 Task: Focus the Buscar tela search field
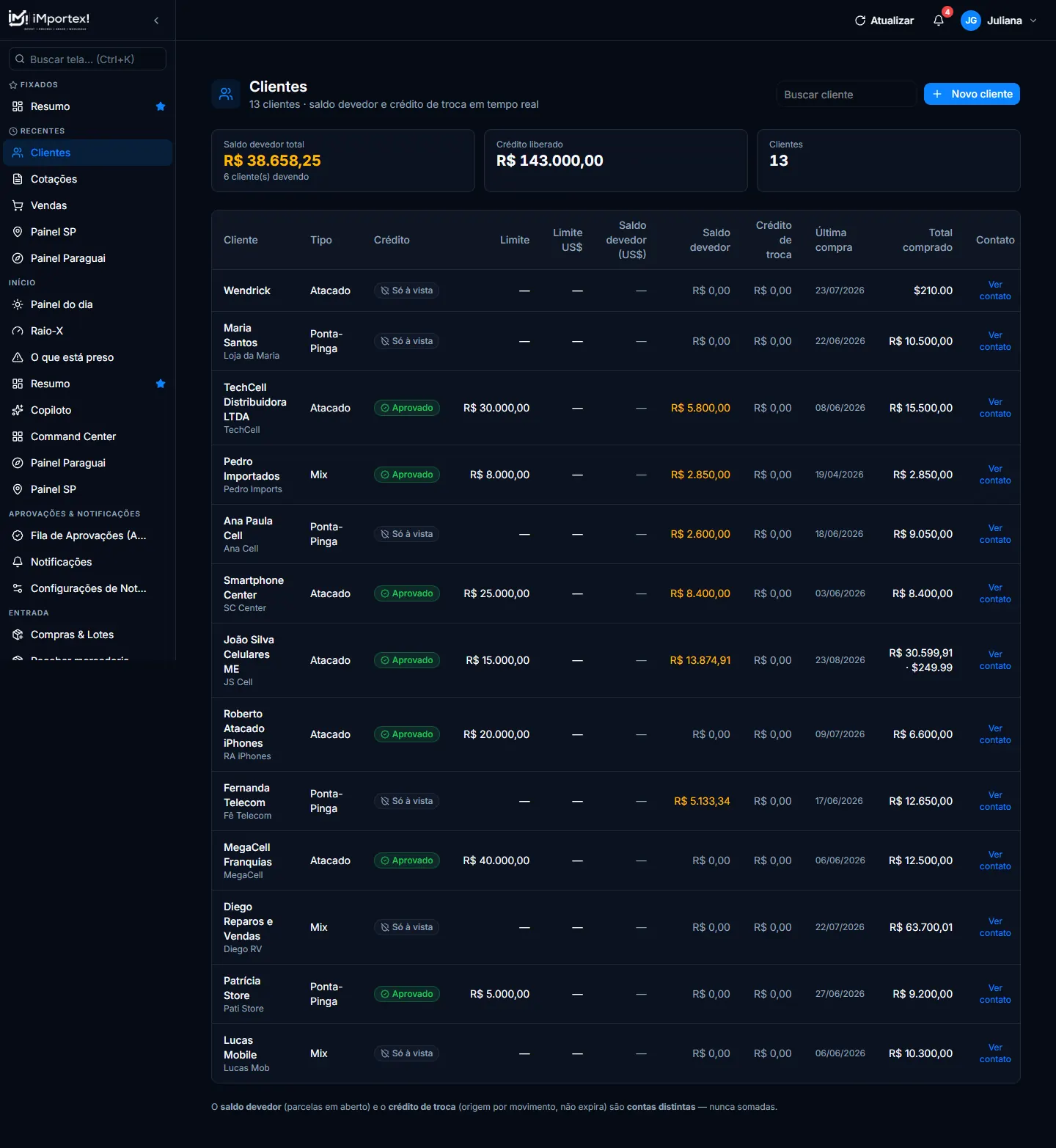point(87,59)
